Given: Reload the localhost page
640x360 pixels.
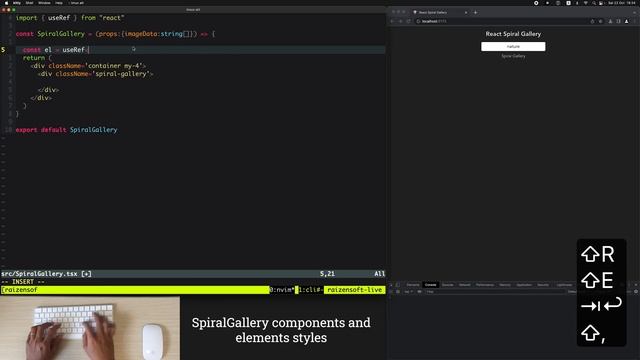Looking at the screenshot, I should pos(408,21).
